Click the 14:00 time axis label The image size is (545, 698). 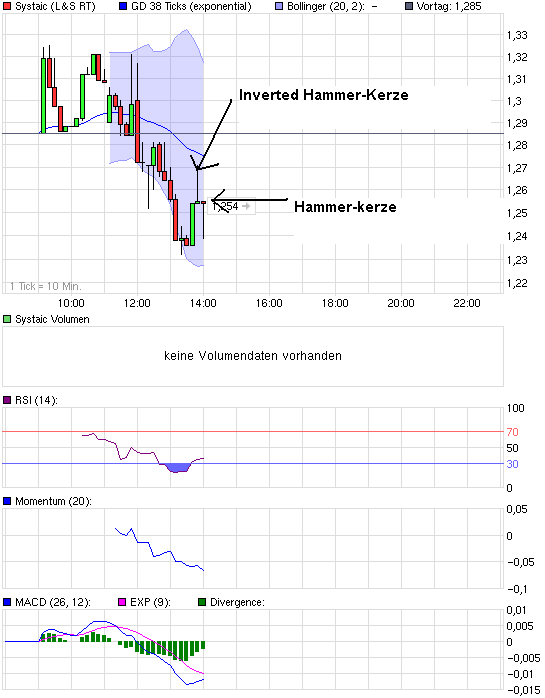pos(203,303)
